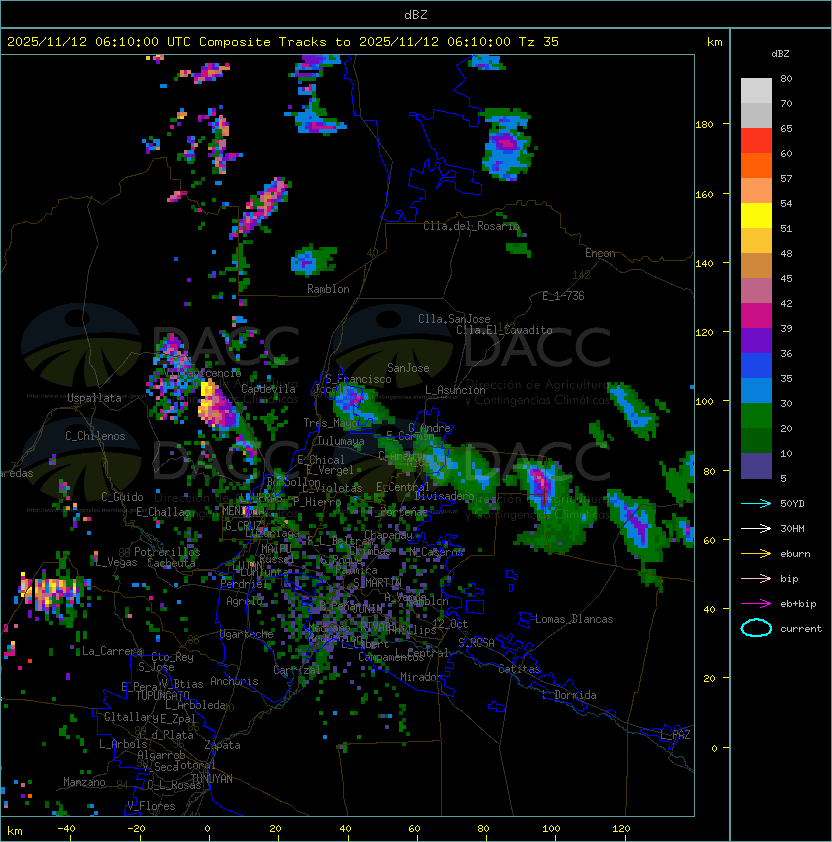Pick the bright yellow 51-54 dBZ band
The height and width of the screenshot is (842, 832).
(x=756, y=216)
